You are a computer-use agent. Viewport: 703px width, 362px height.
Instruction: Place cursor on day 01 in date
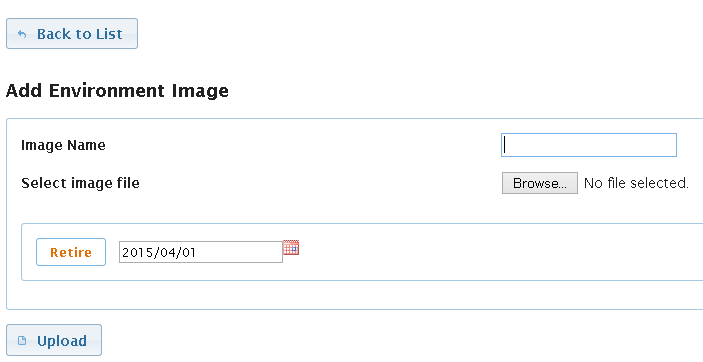(187, 253)
